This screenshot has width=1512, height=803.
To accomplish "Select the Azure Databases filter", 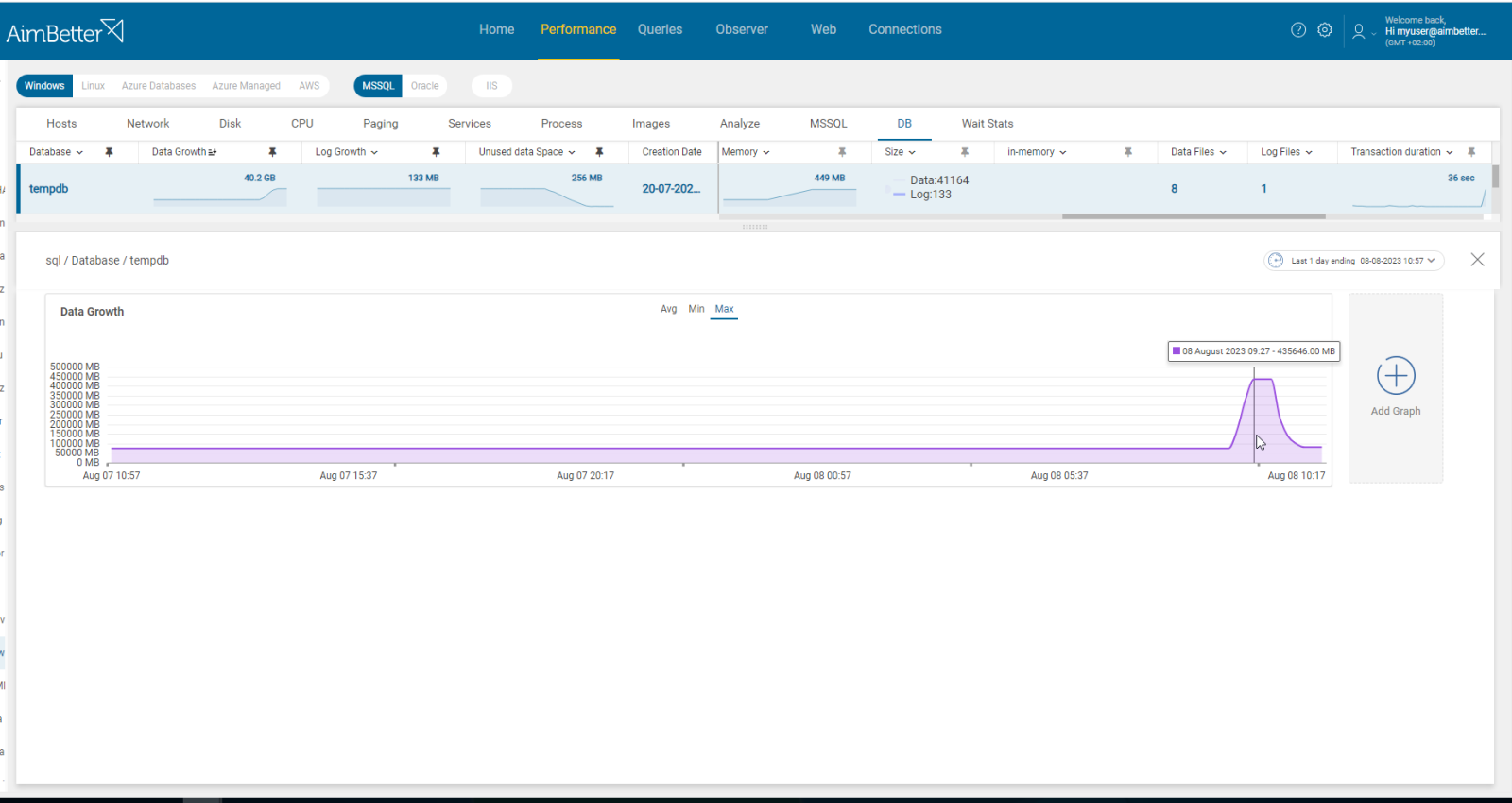I will pyautogui.click(x=159, y=86).
